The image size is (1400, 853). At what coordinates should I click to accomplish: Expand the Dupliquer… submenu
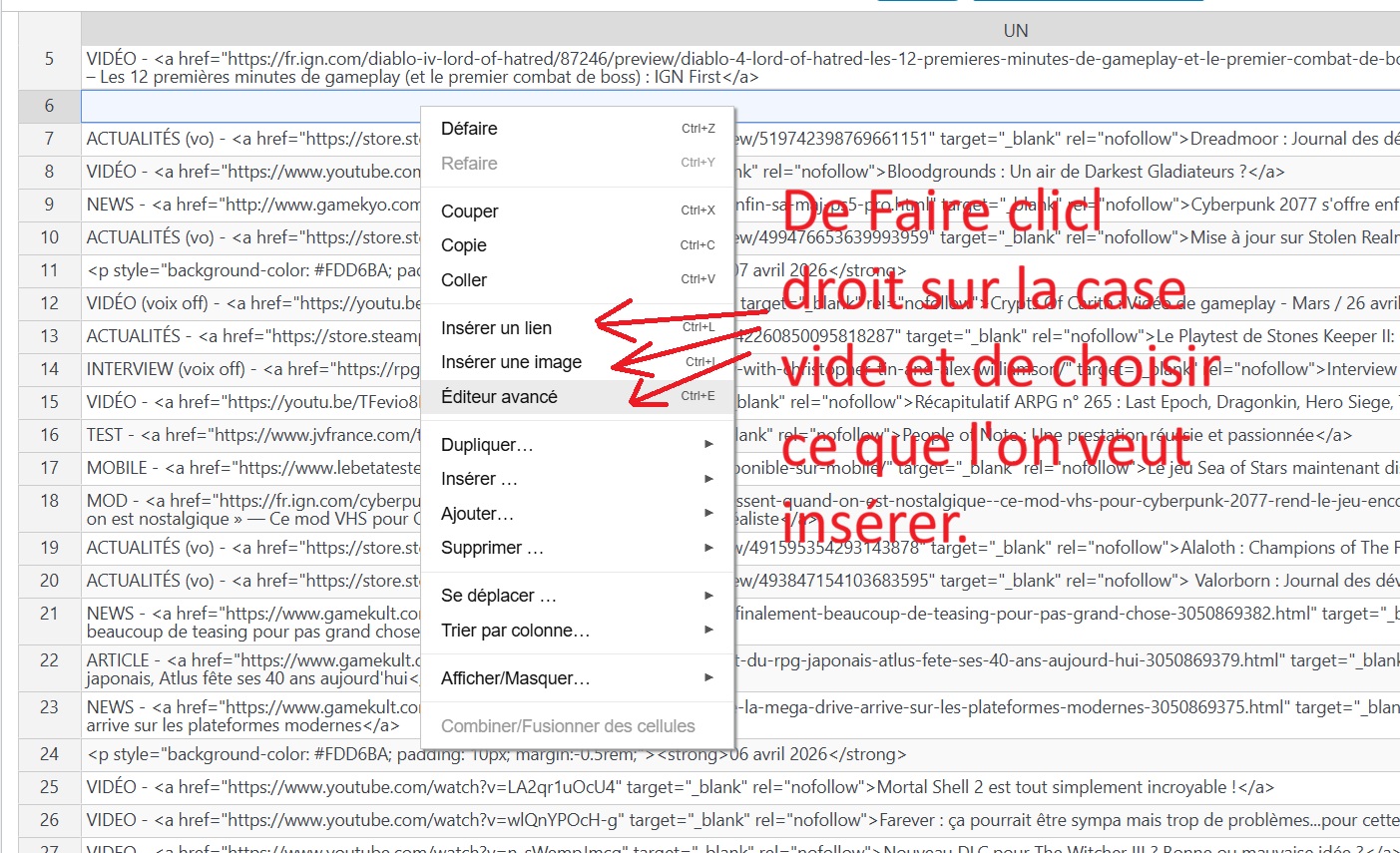tap(578, 445)
